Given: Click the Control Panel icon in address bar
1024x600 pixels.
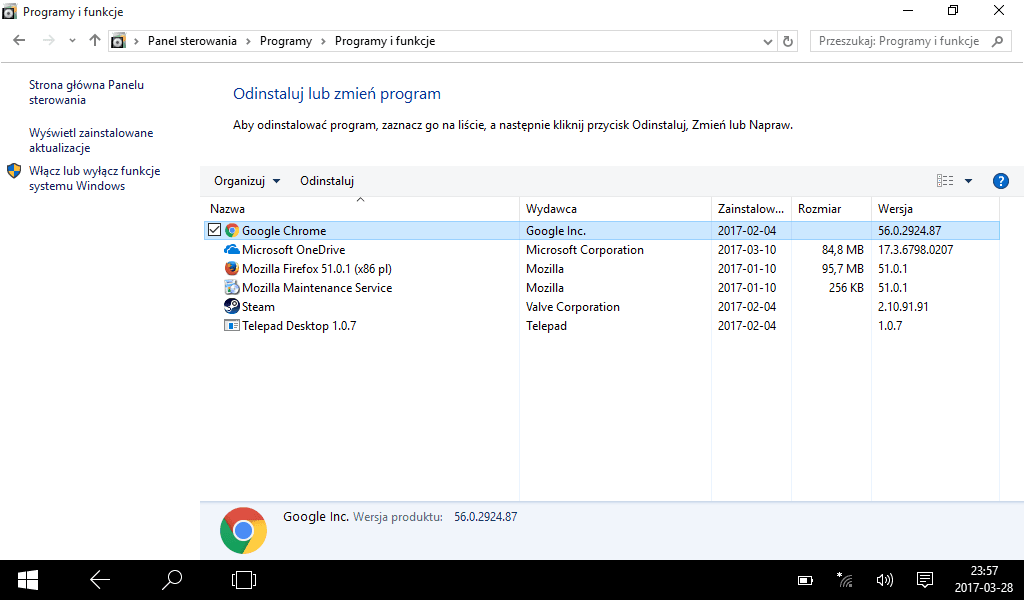Looking at the screenshot, I should [118, 41].
